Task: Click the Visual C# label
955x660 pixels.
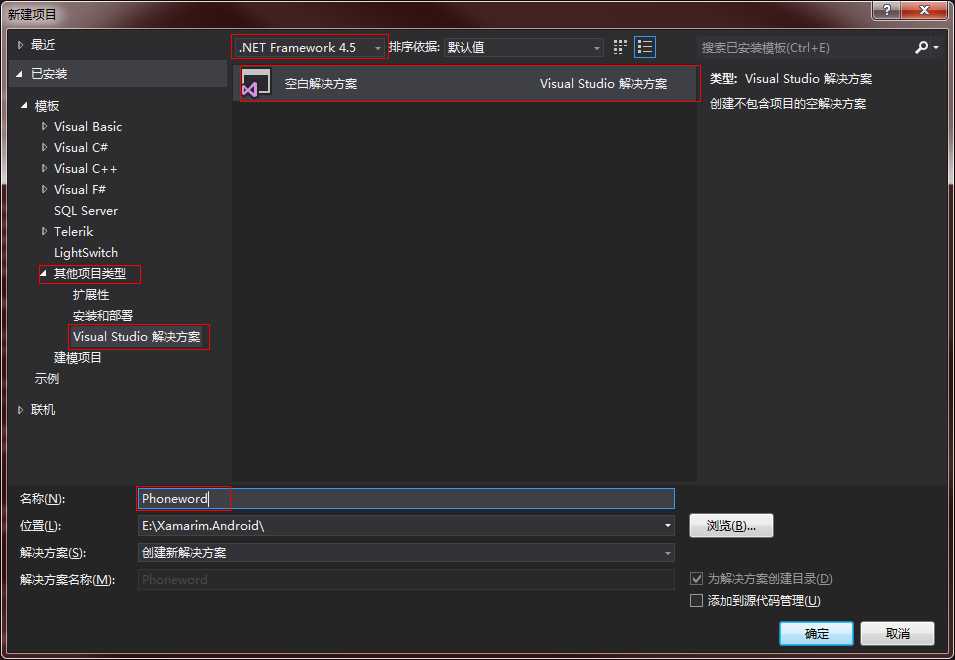Action: click(x=81, y=147)
